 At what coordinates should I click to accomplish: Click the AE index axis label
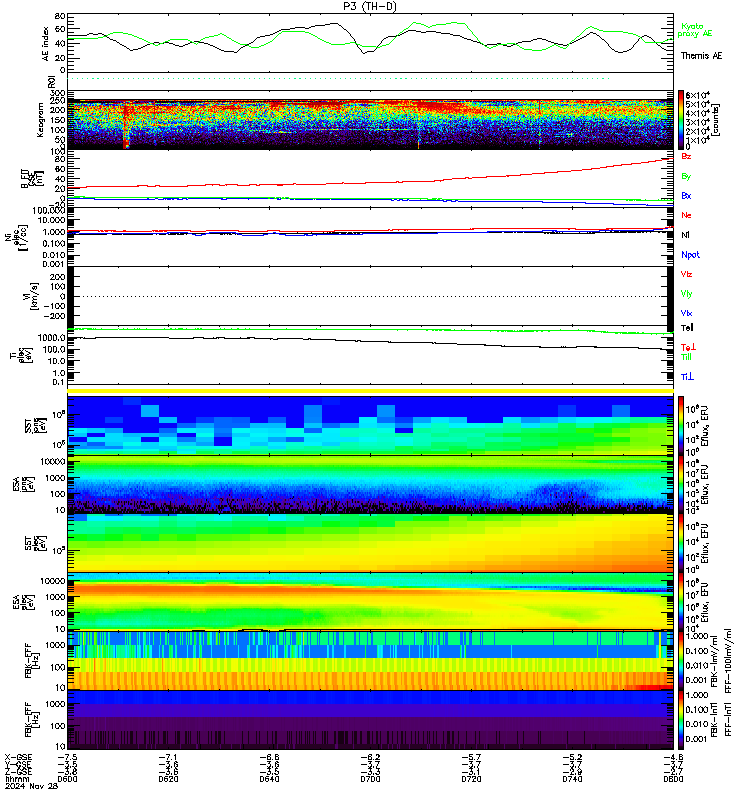(45, 44)
